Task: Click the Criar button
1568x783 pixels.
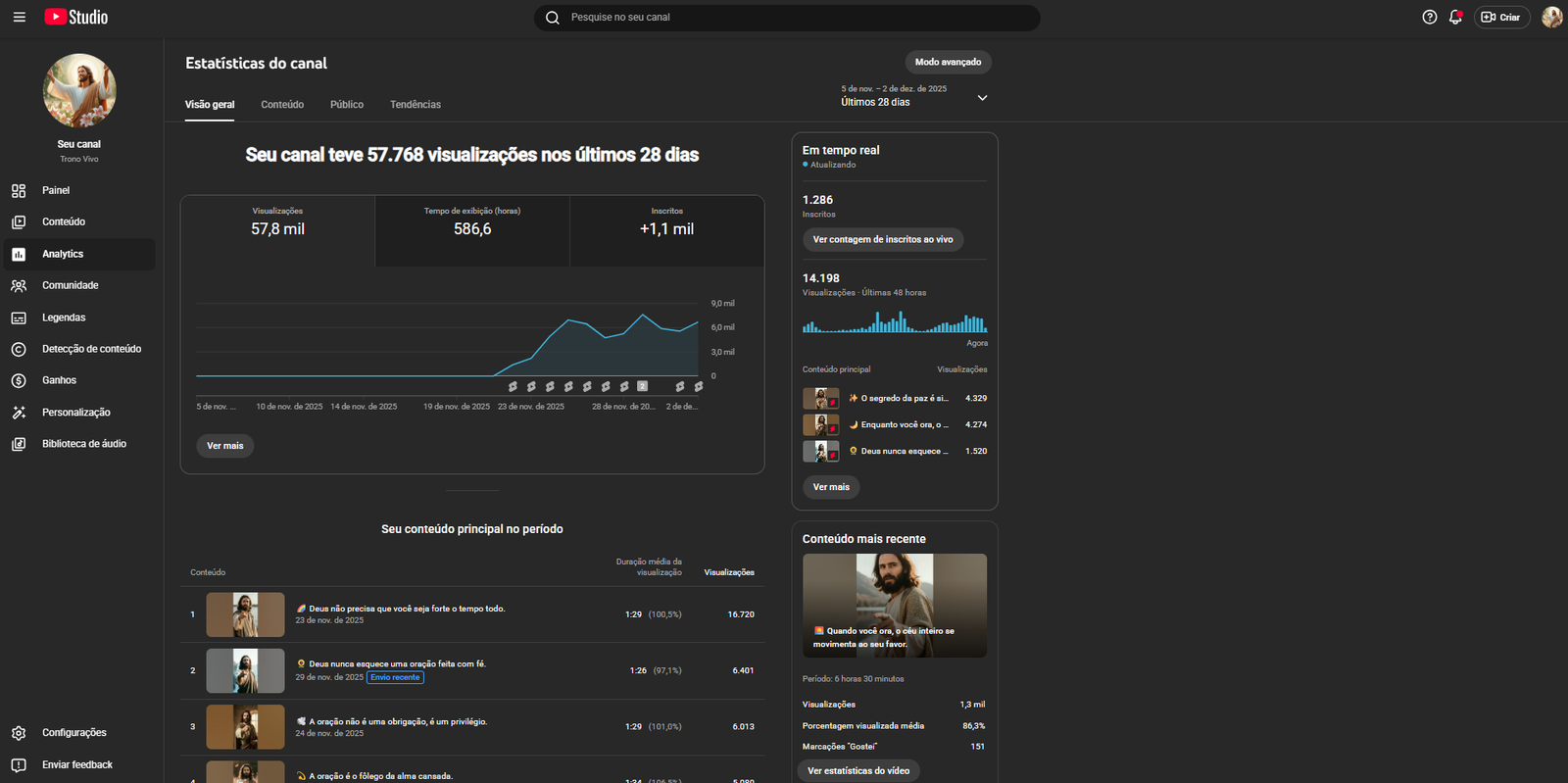Action: 1501,18
